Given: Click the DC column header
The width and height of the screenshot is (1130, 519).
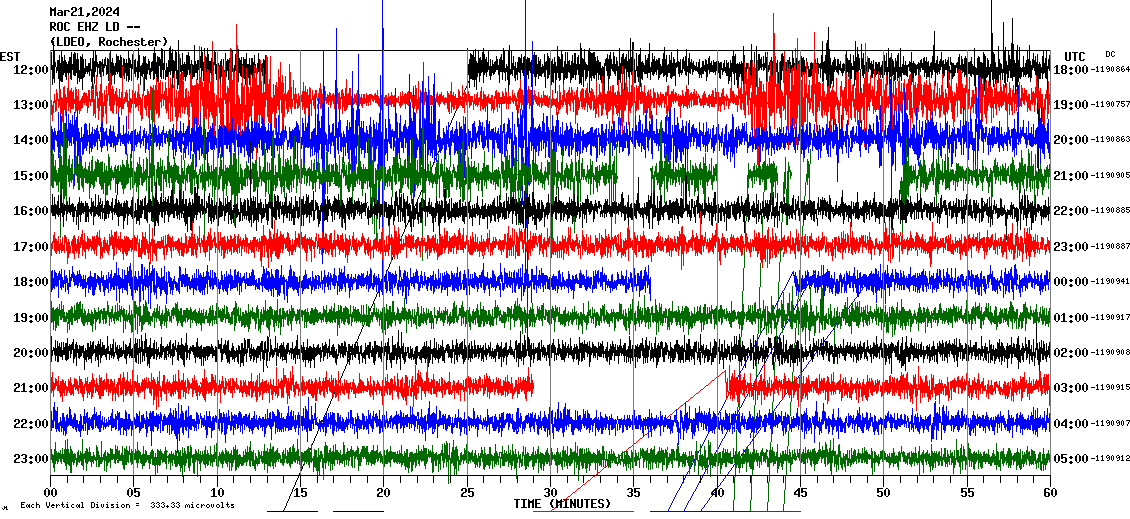Looking at the screenshot, I should tap(1110, 54).
